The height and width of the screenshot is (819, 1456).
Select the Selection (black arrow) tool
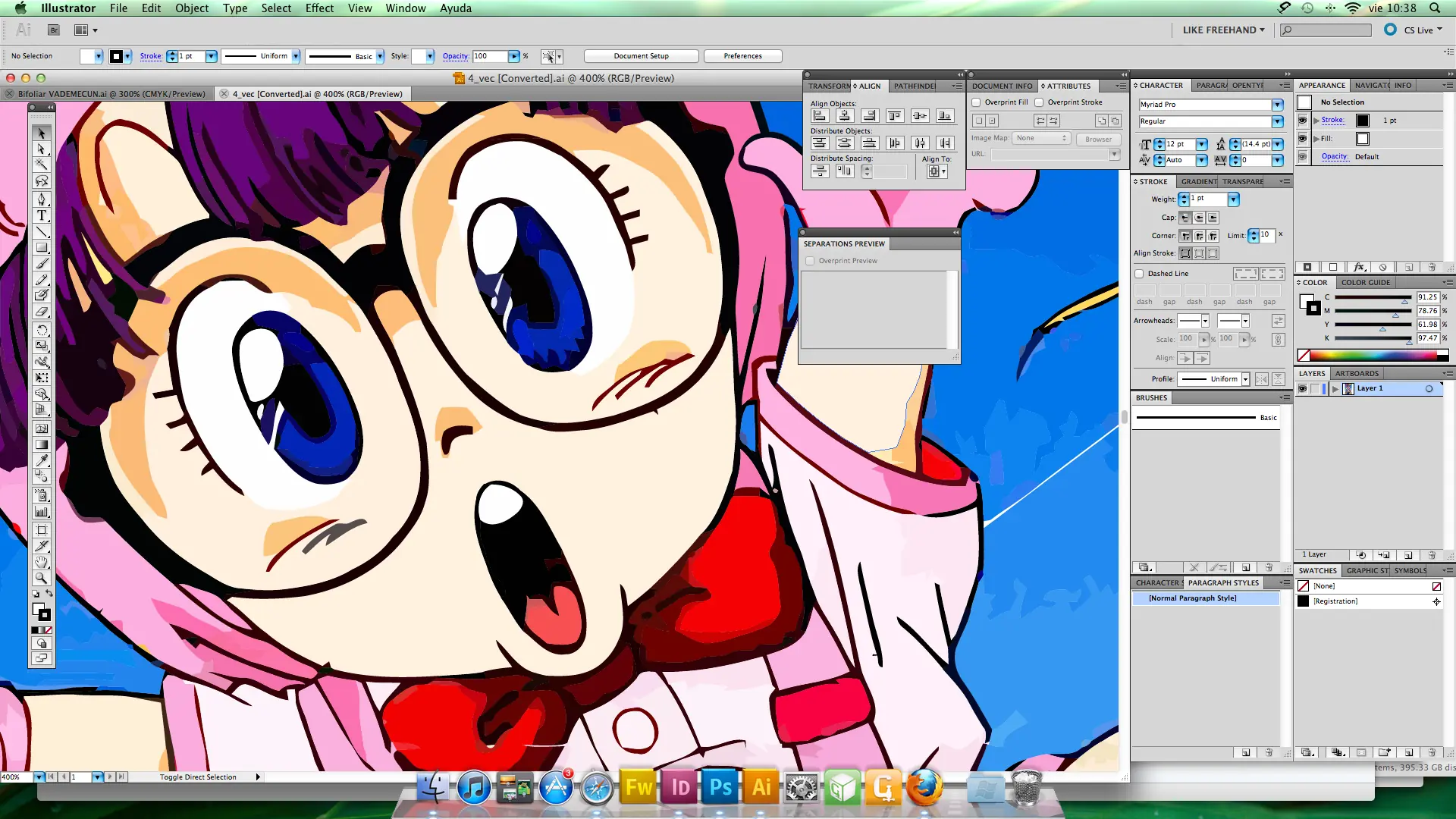point(42,133)
